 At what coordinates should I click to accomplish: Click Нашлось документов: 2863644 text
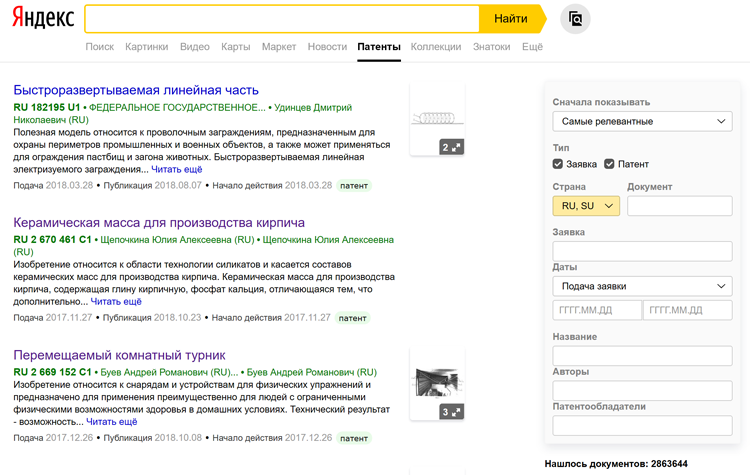pyautogui.click(x=616, y=464)
